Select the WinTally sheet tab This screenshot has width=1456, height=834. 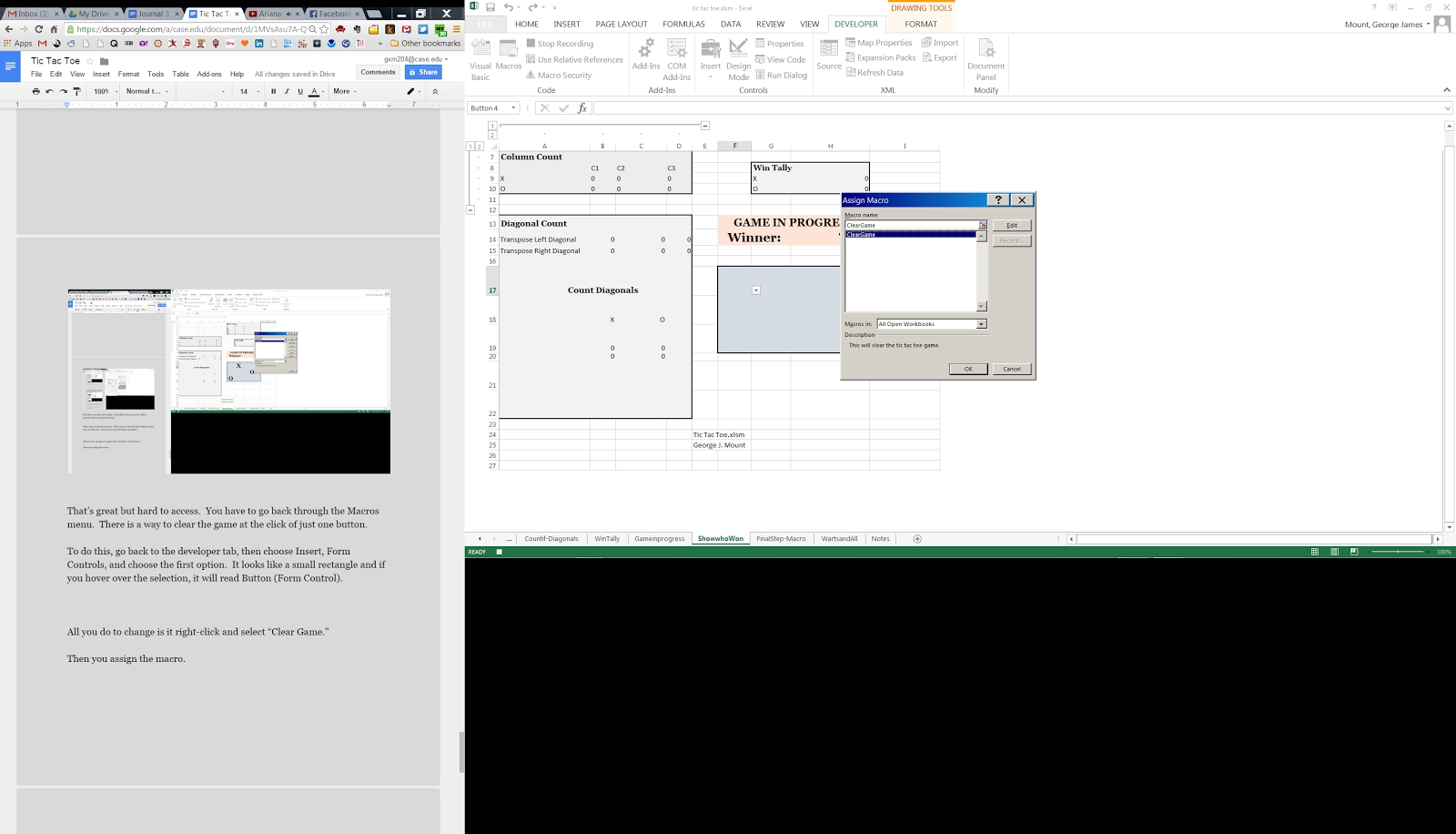click(606, 539)
